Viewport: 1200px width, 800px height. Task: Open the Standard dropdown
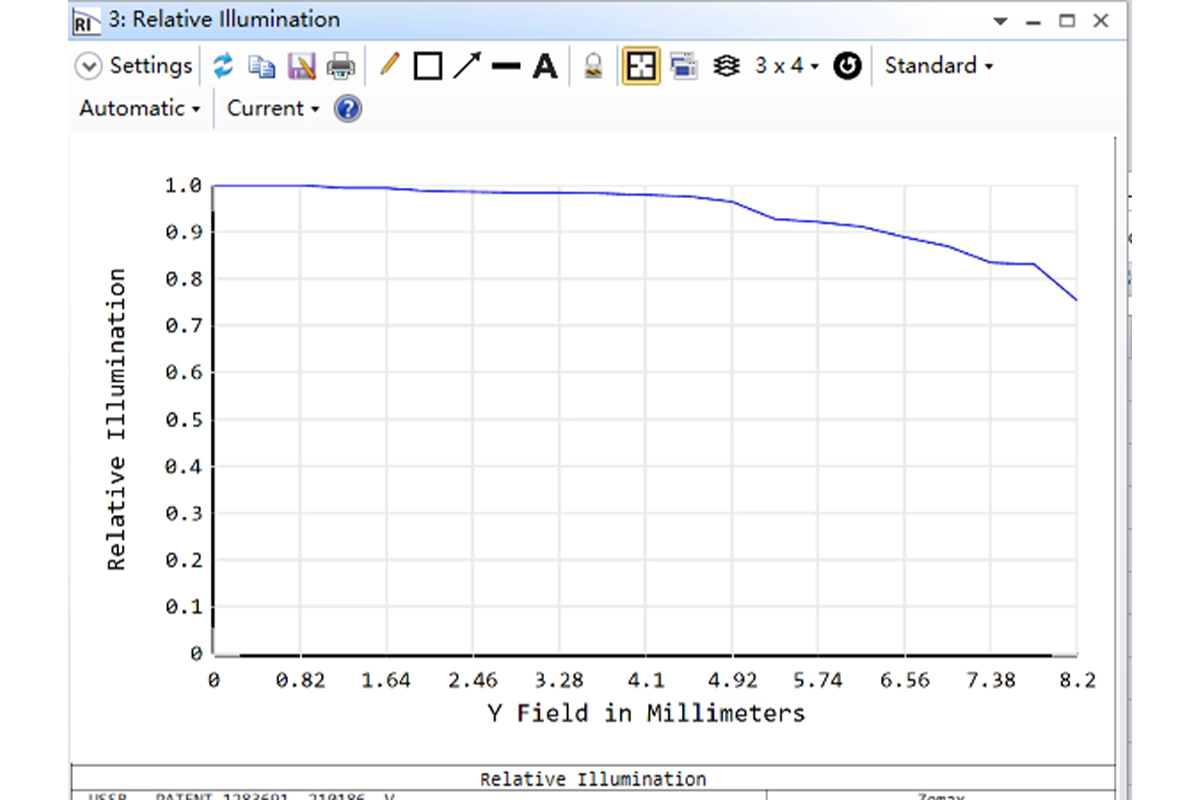[938, 66]
